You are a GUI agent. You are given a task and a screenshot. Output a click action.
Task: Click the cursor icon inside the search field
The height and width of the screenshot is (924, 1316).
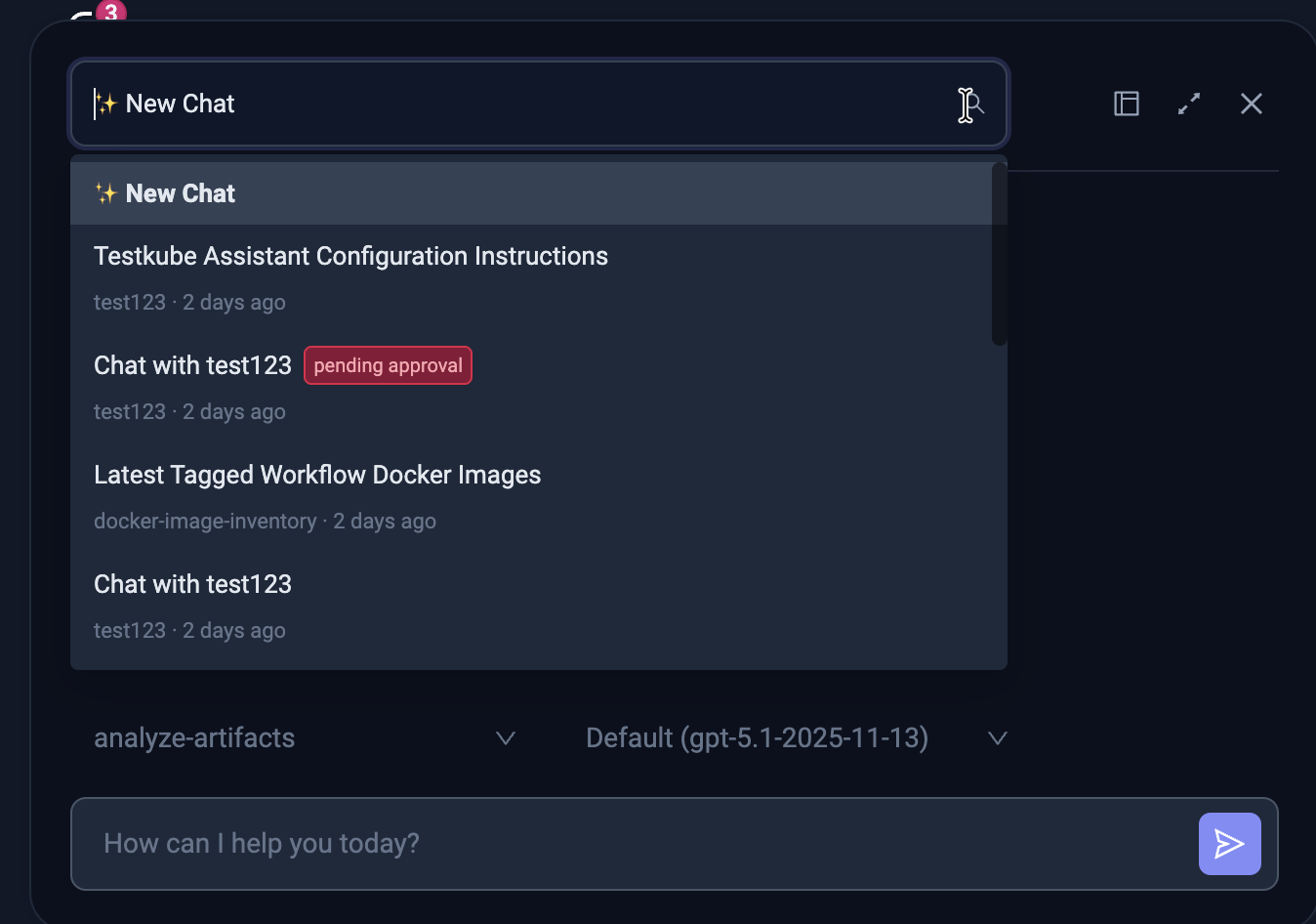(x=967, y=105)
